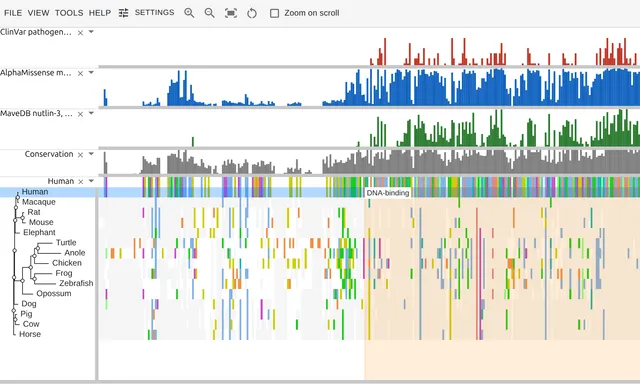Select the AlphaMissense track label
The width and height of the screenshot is (640, 384).
click(36, 73)
